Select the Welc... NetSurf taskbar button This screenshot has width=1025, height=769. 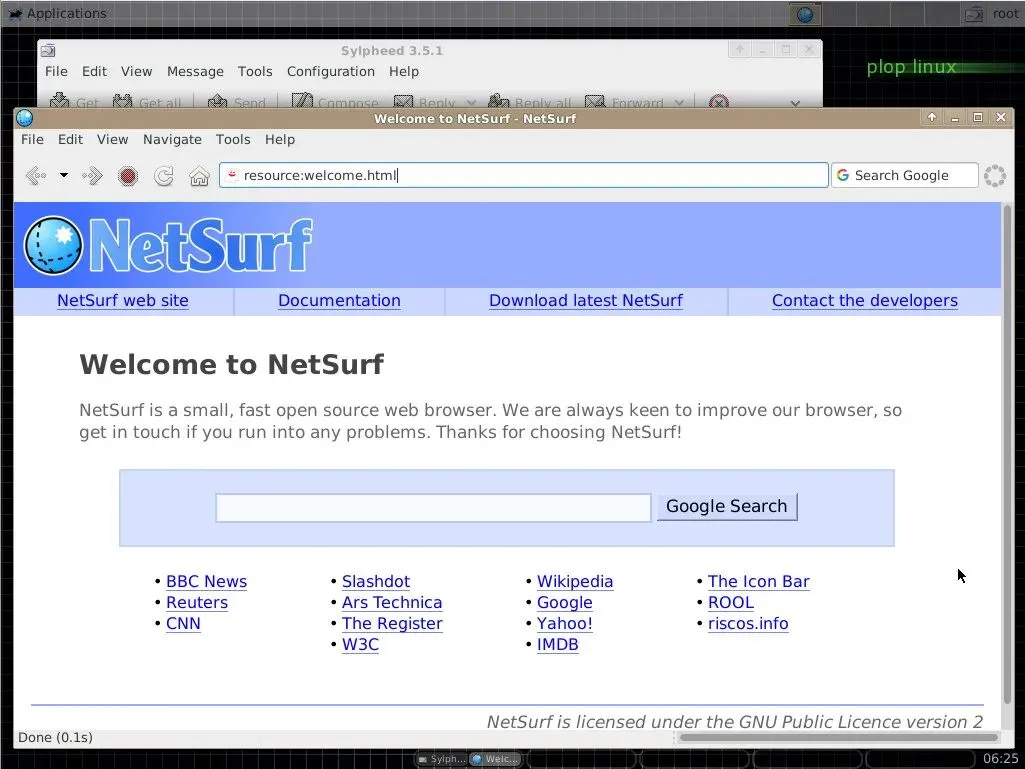(x=495, y=759)
